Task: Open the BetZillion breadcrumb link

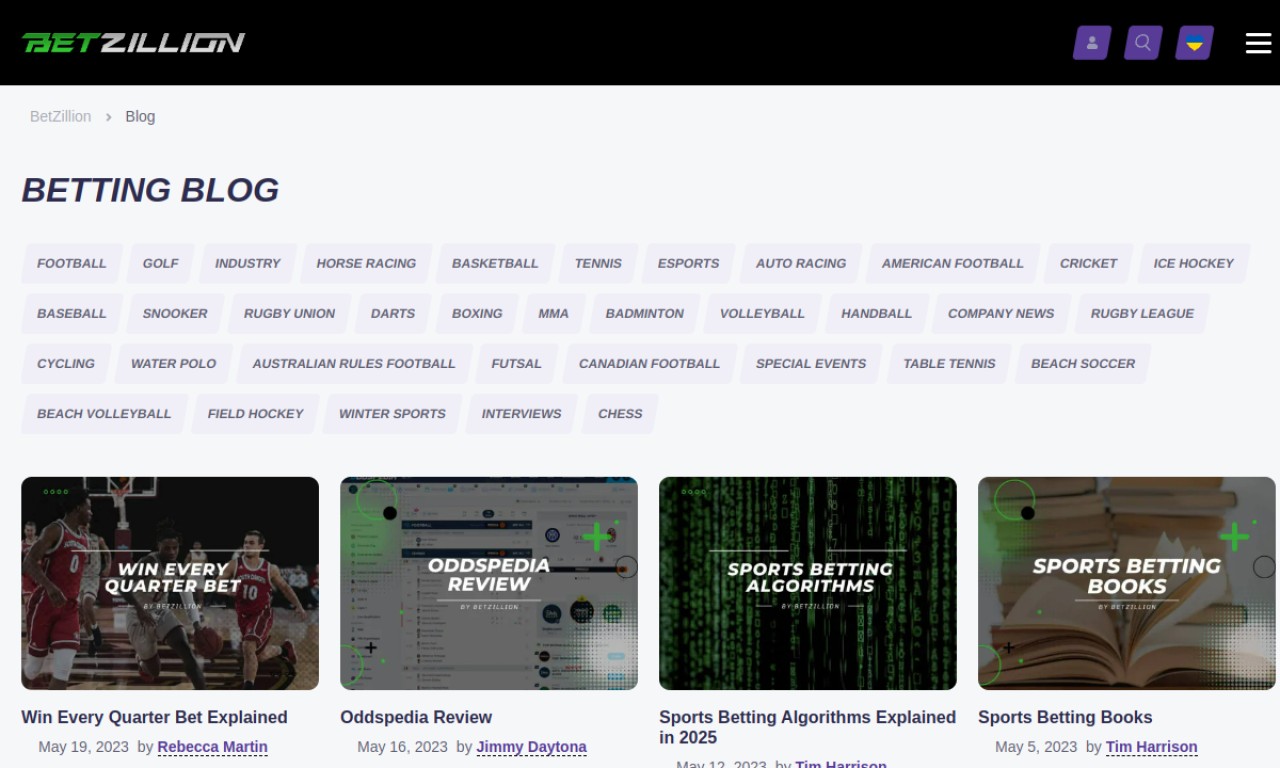Action: pos(60,116)
